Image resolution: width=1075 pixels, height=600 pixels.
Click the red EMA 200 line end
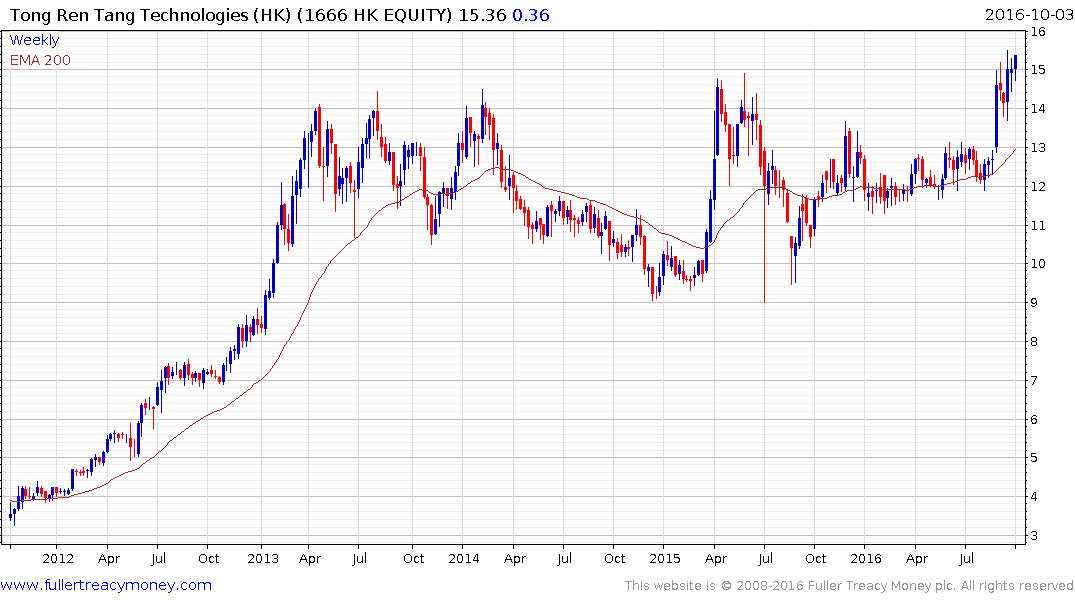[x=1015, y=150]
